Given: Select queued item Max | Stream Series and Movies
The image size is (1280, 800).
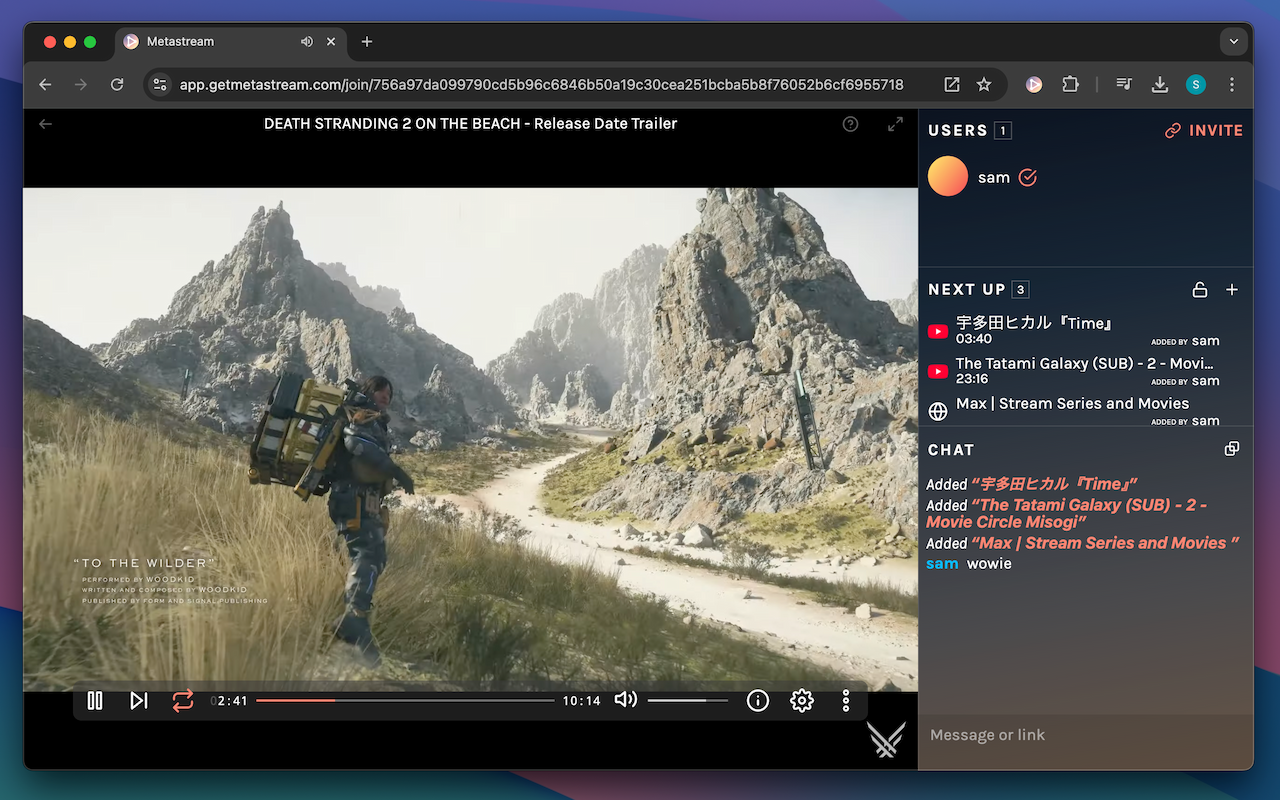Looking at the screenshot, I should click(1085, 410).
